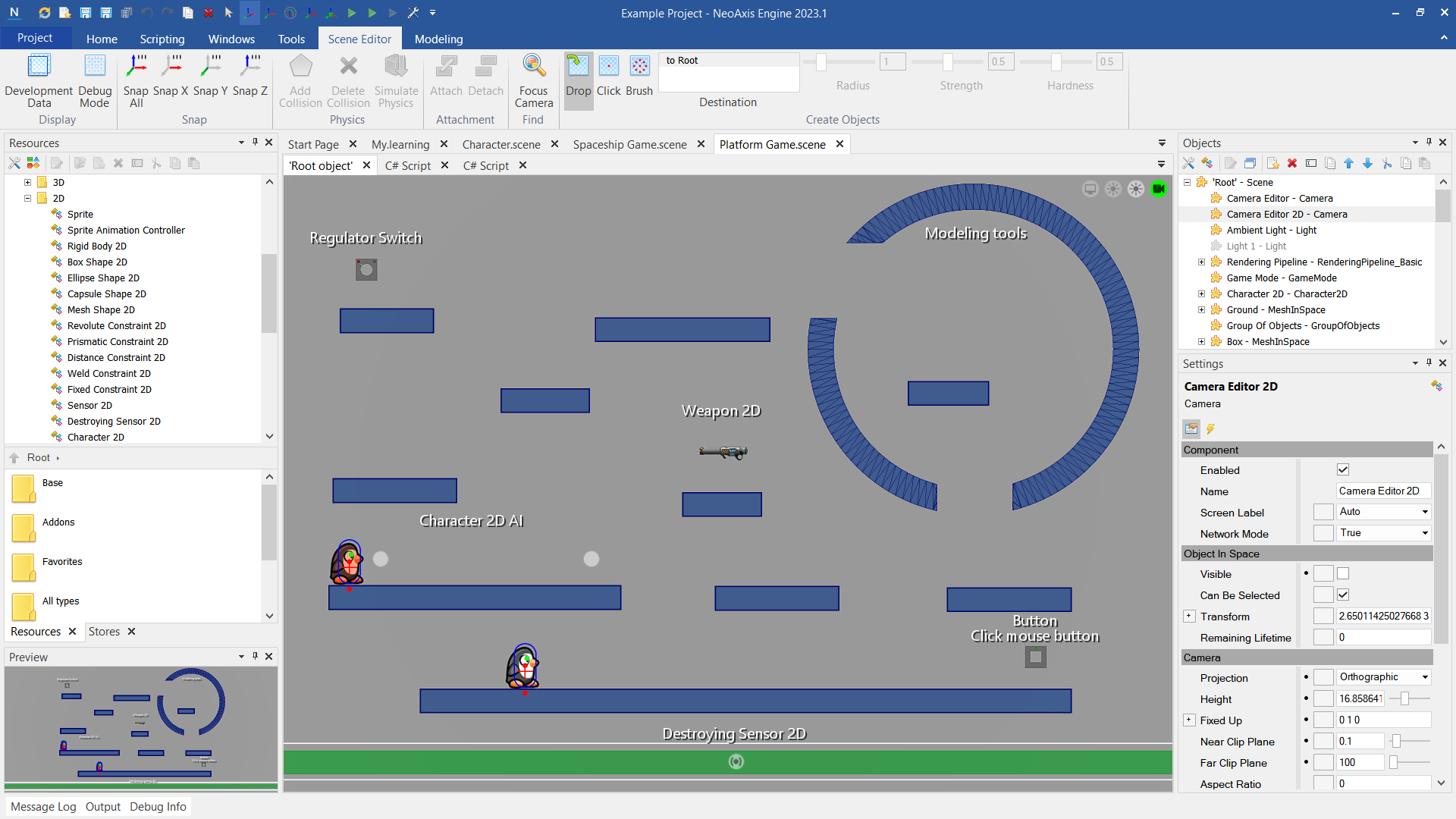This screenshot has height=819, width=1456.
Task: Switch to Home ribbon tab
Action: [x=102, y=39]
